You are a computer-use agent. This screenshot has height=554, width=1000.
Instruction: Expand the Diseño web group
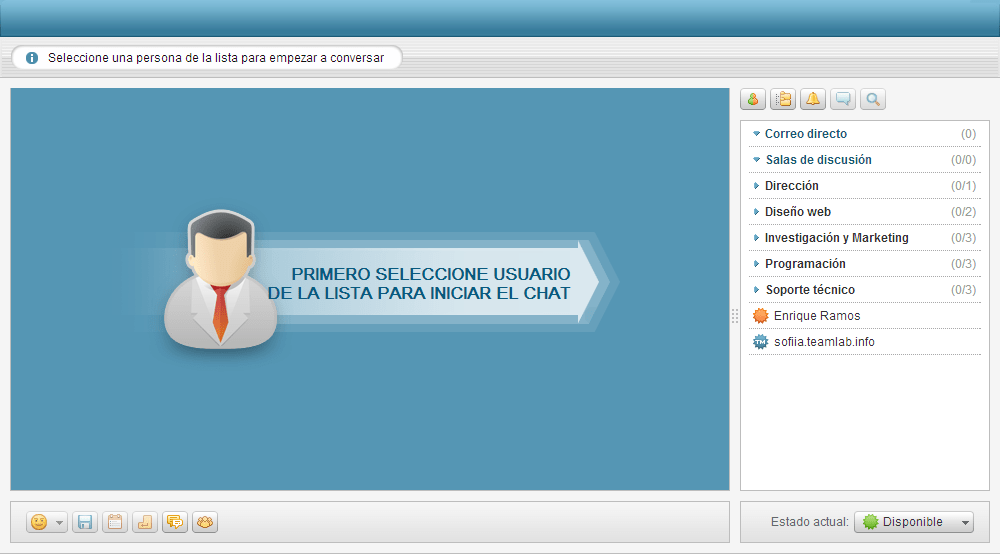756,212
